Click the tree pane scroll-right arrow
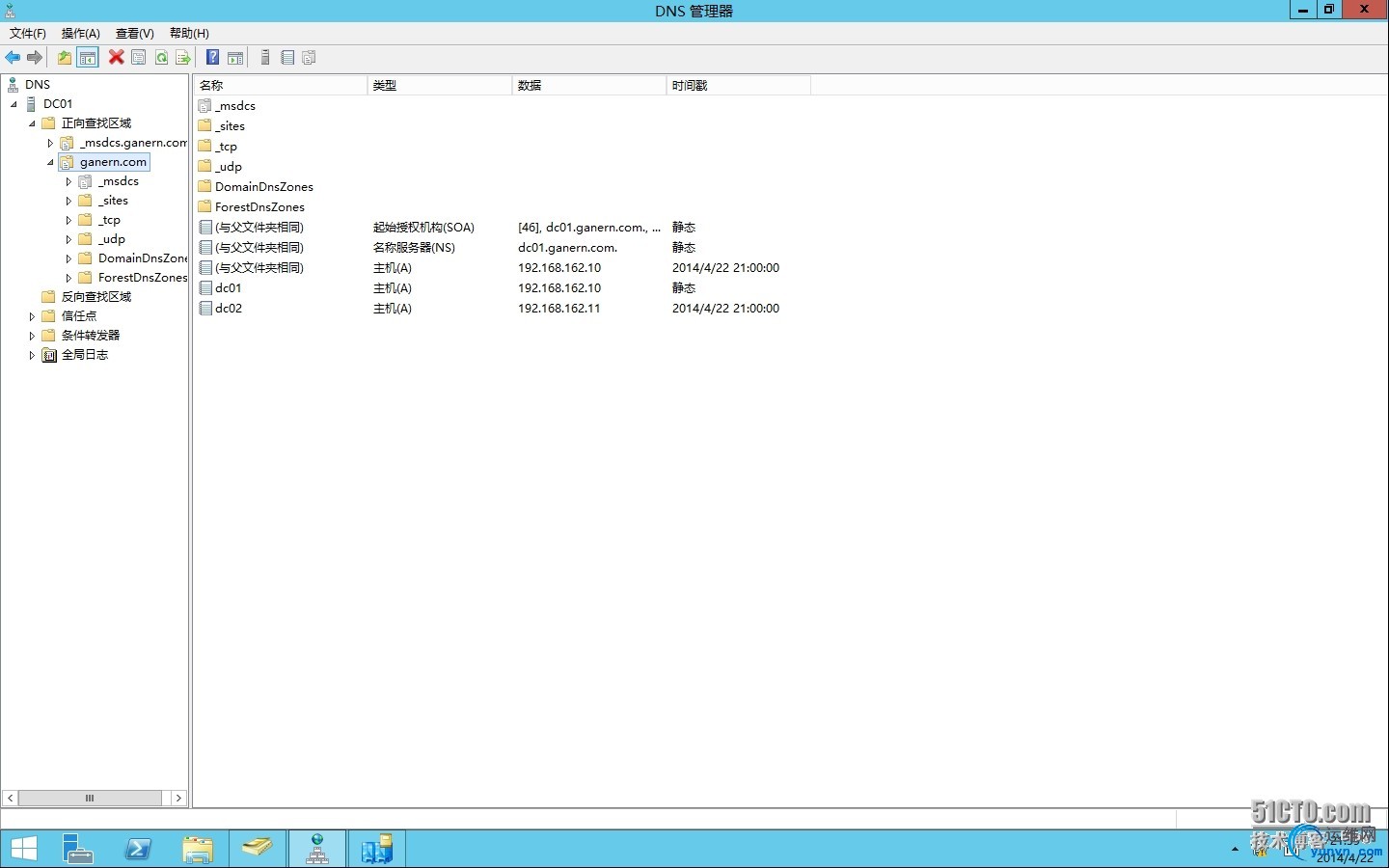Image resolution: width=1389 pixels, height=868 pixels. click(x=178, y=799)
